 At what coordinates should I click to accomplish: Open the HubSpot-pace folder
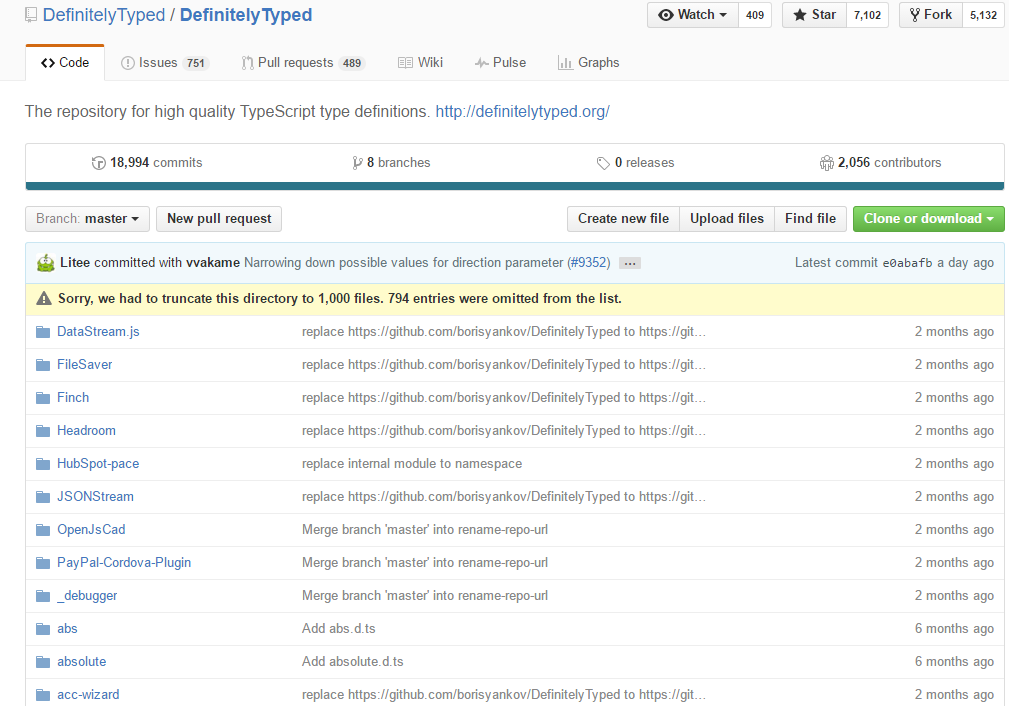98,463
